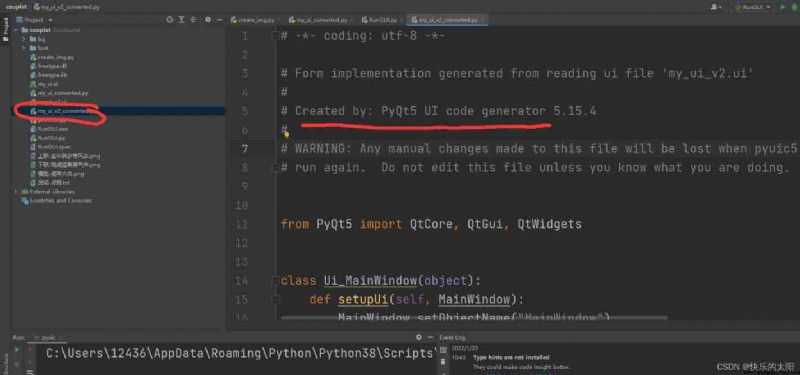
Task: Collapse the couplet root folder
Action: [x=16, y=30]
